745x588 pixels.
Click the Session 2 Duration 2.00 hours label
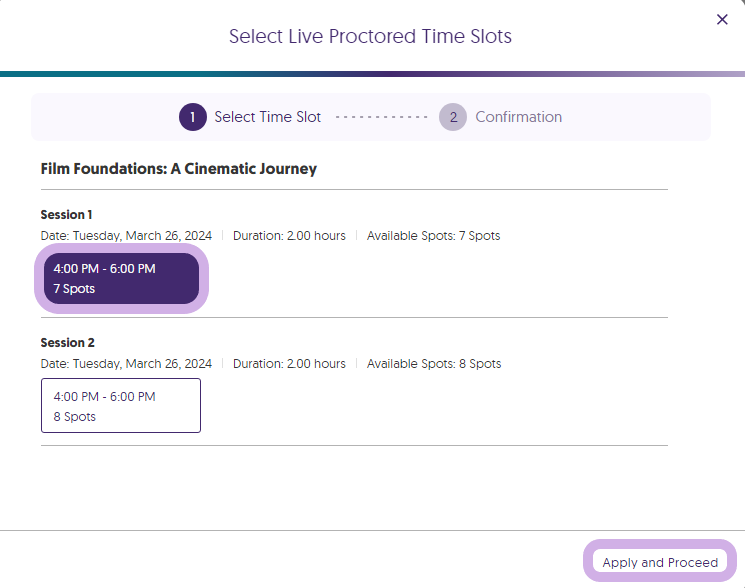click(x=289, y=364)
